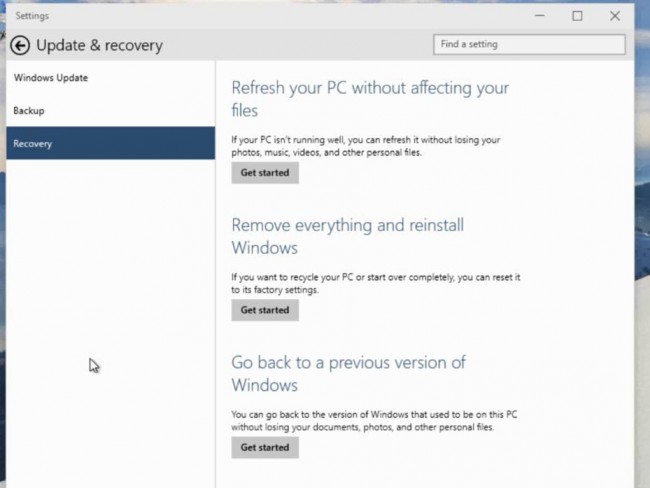Click the 'You can go back to the version' description
650x488 pixels.
click(374, 420)
